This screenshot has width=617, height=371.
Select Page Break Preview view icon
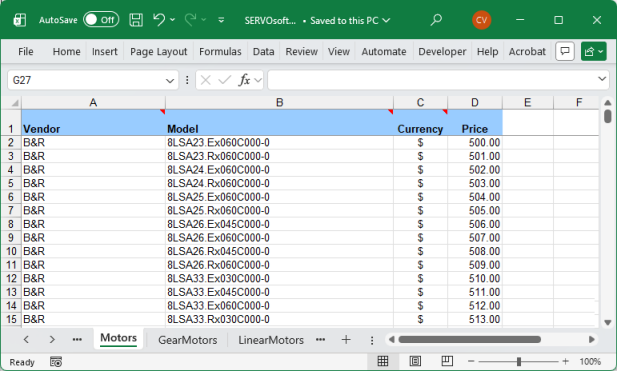(447, 361)
